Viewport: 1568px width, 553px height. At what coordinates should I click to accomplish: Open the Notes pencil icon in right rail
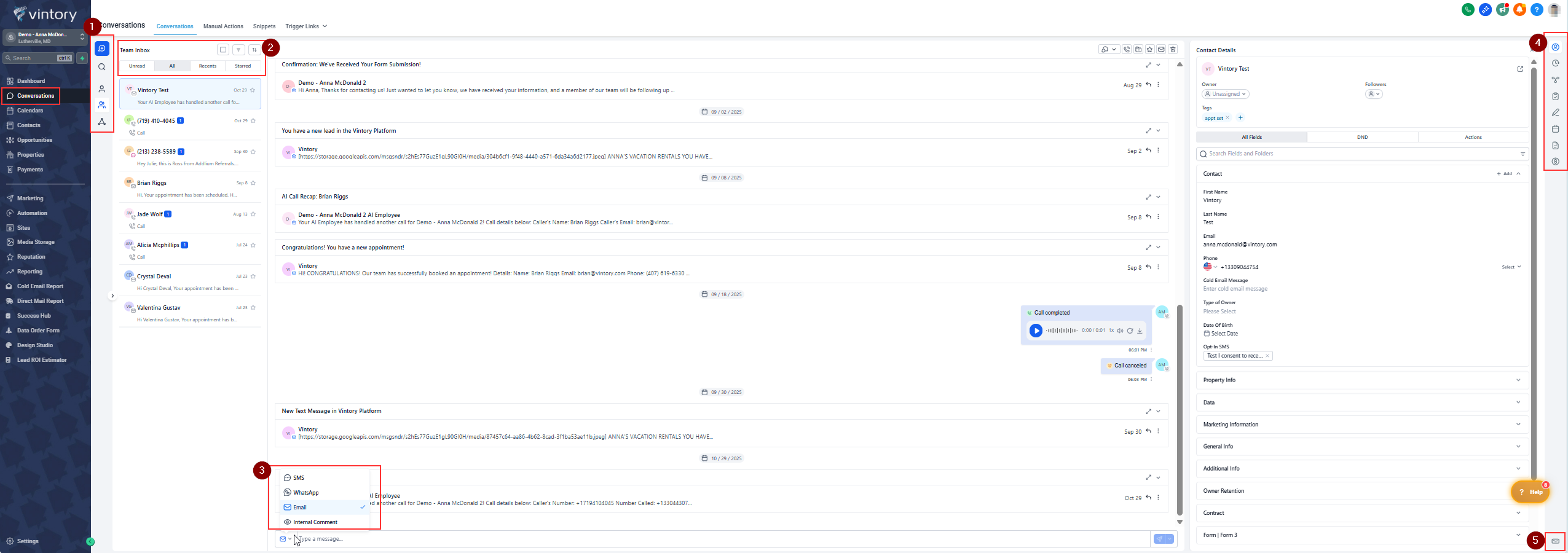[x=1555, y=113]
